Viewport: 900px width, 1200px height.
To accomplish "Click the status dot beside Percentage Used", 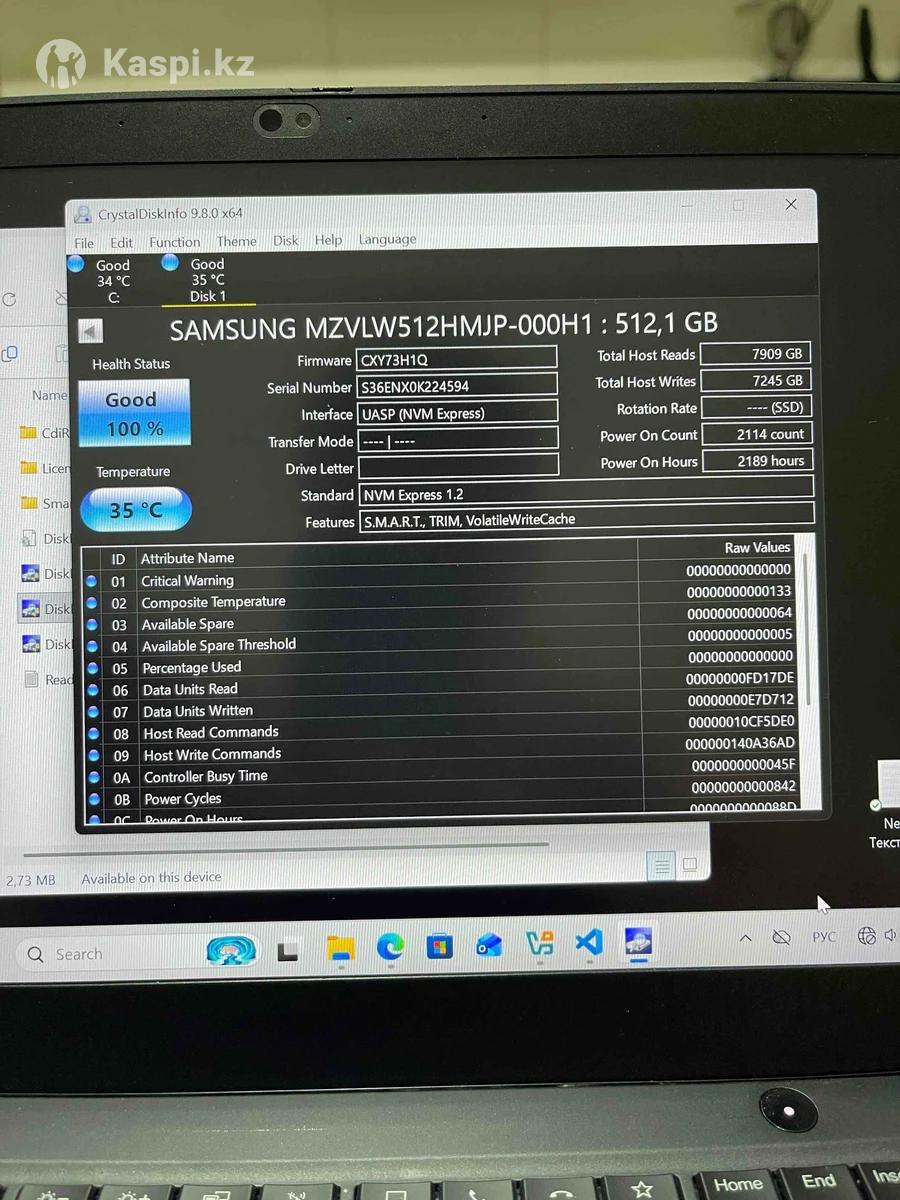I will 93,668.
